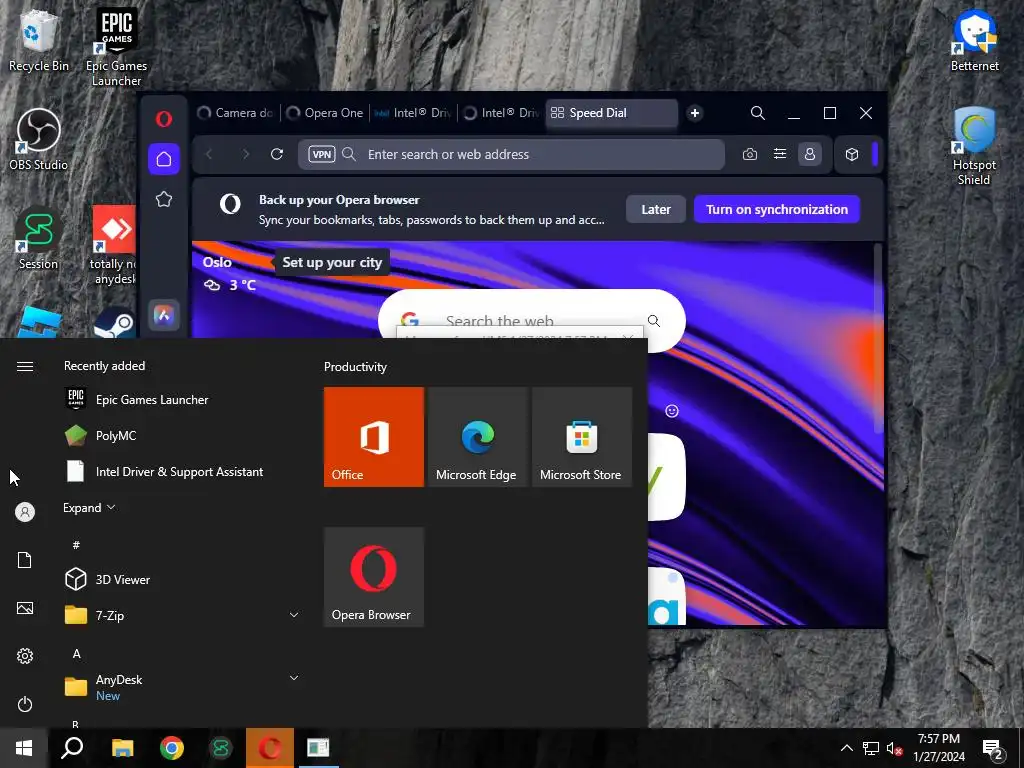Open Opera account profile icon
Viewport: 1024px width, 768px height.
click(x=810, y=154)
